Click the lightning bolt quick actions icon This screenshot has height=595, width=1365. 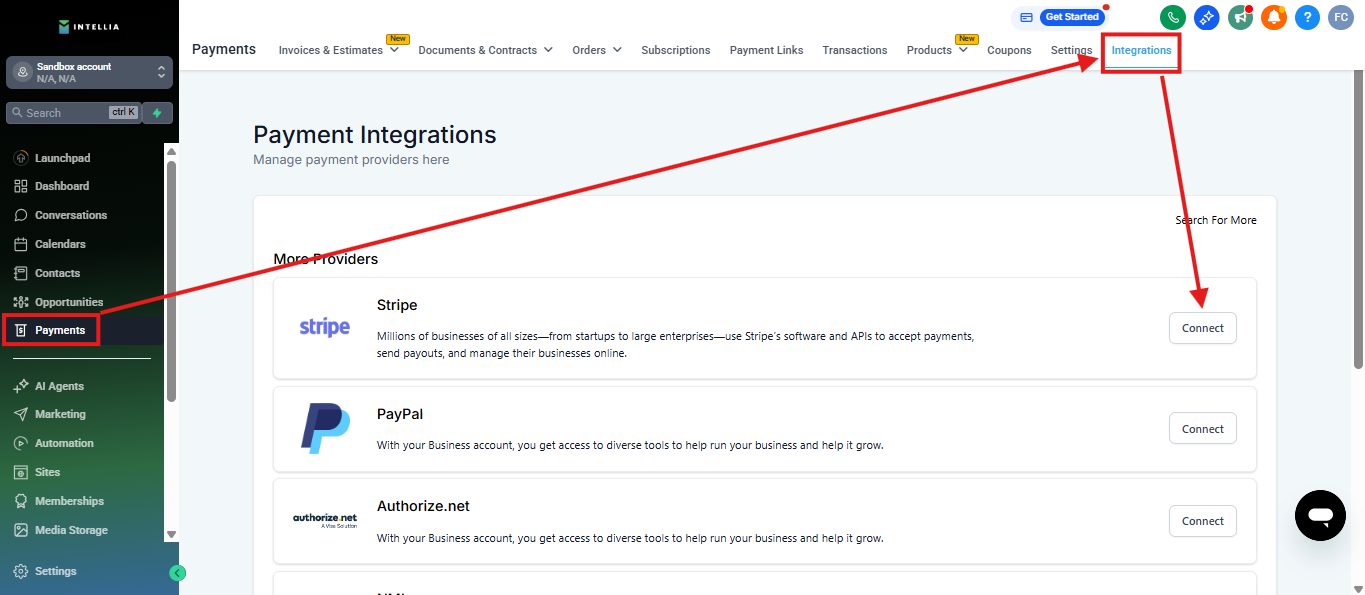[157, 113]
